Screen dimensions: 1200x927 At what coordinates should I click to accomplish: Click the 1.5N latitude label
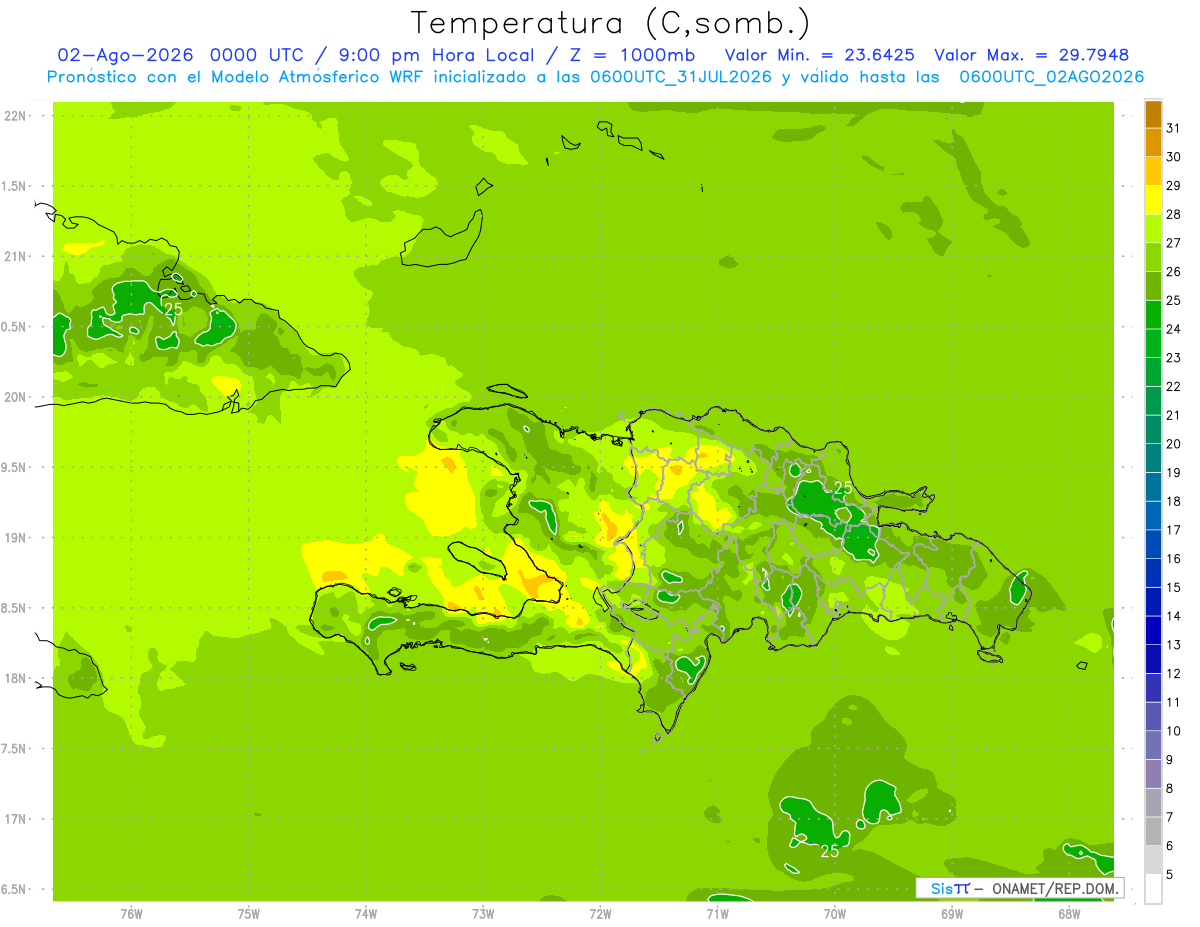click(x=15, y=186)
